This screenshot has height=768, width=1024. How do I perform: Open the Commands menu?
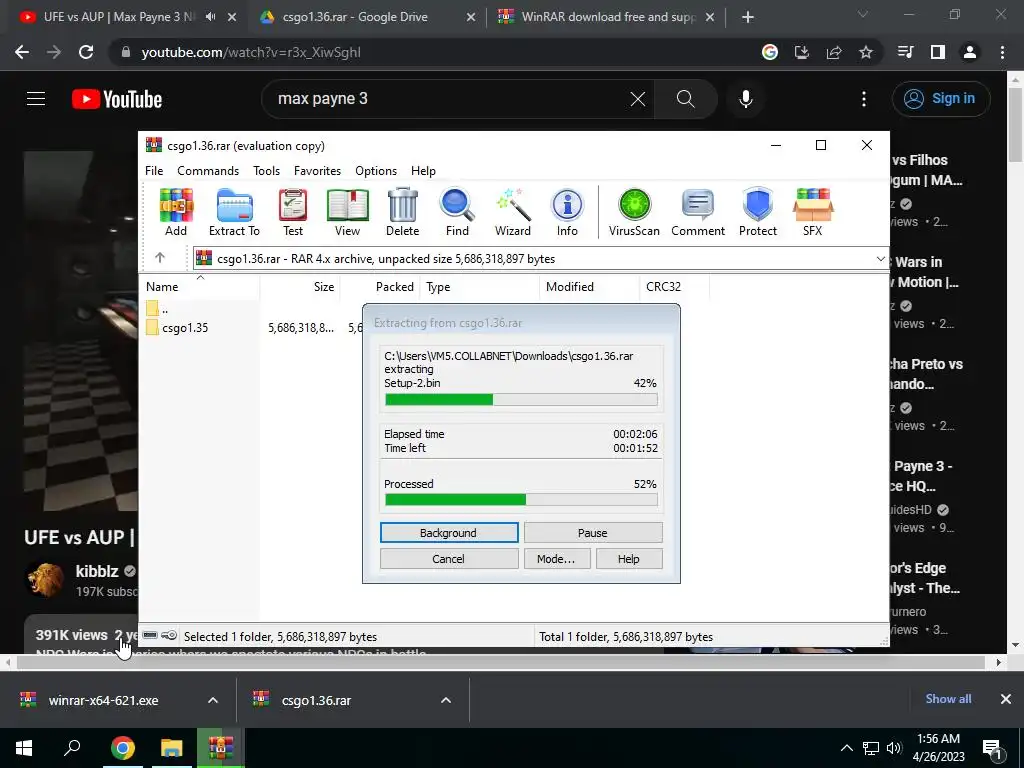coord(208,170)
